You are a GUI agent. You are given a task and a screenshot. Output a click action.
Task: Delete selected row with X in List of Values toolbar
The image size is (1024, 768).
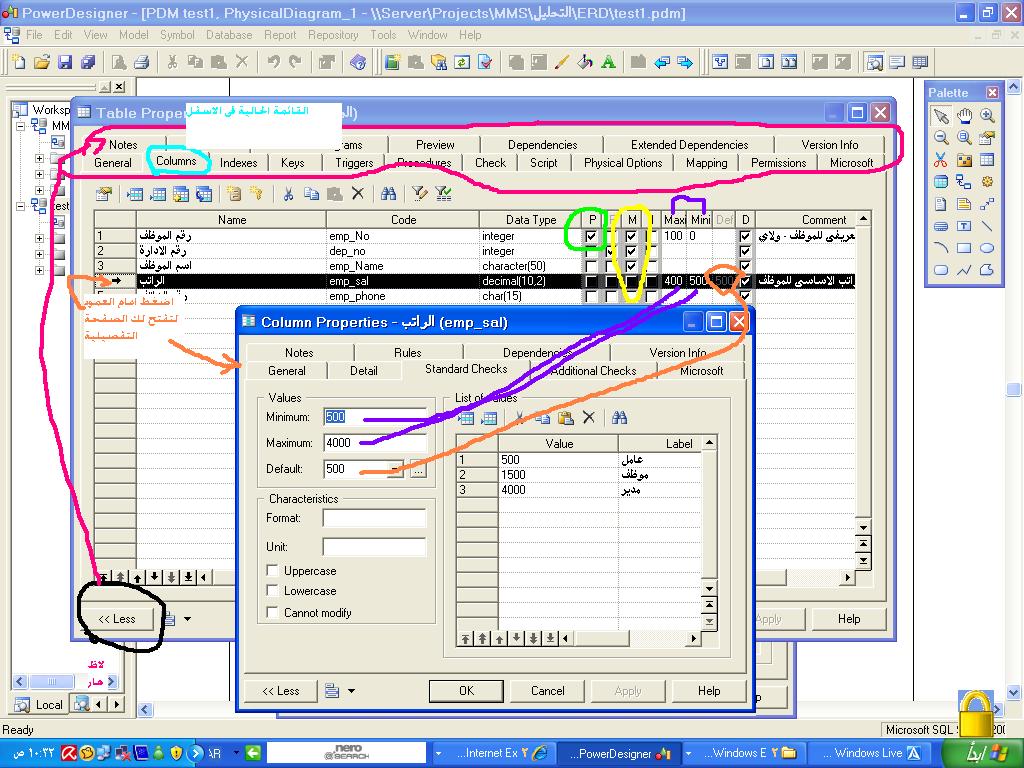coord(589,418)
